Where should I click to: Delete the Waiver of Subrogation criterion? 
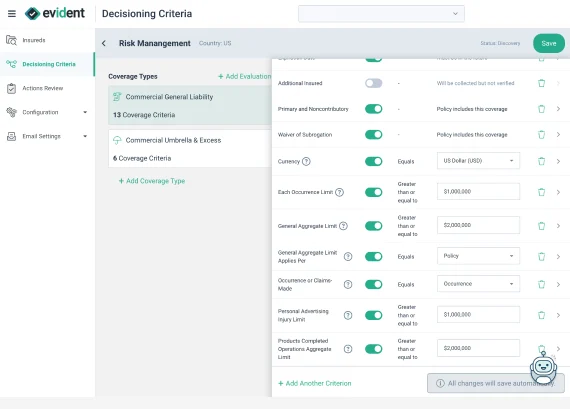coord(541,135)
